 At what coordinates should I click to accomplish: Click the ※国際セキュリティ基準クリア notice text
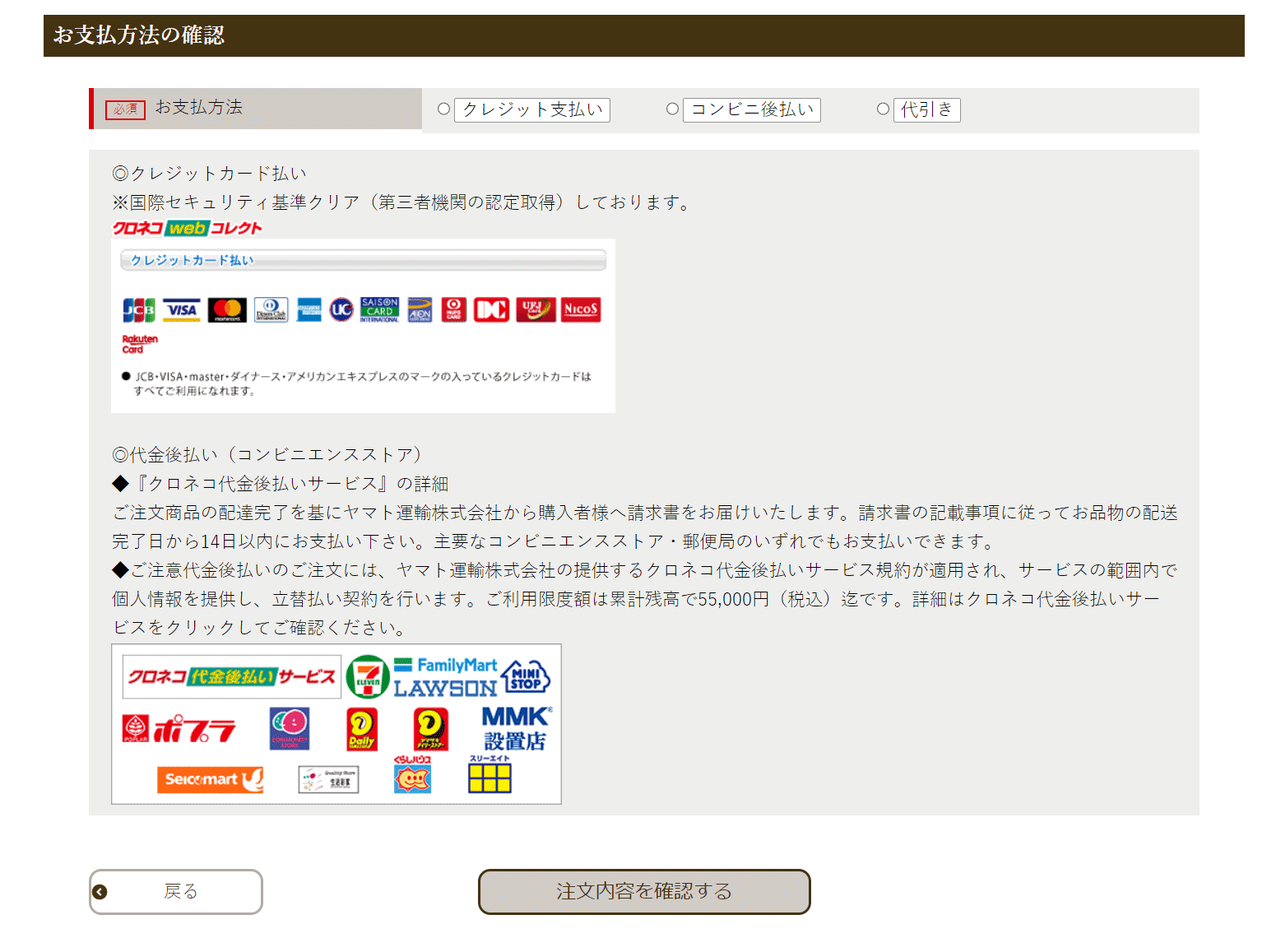(x=404, y=202)
